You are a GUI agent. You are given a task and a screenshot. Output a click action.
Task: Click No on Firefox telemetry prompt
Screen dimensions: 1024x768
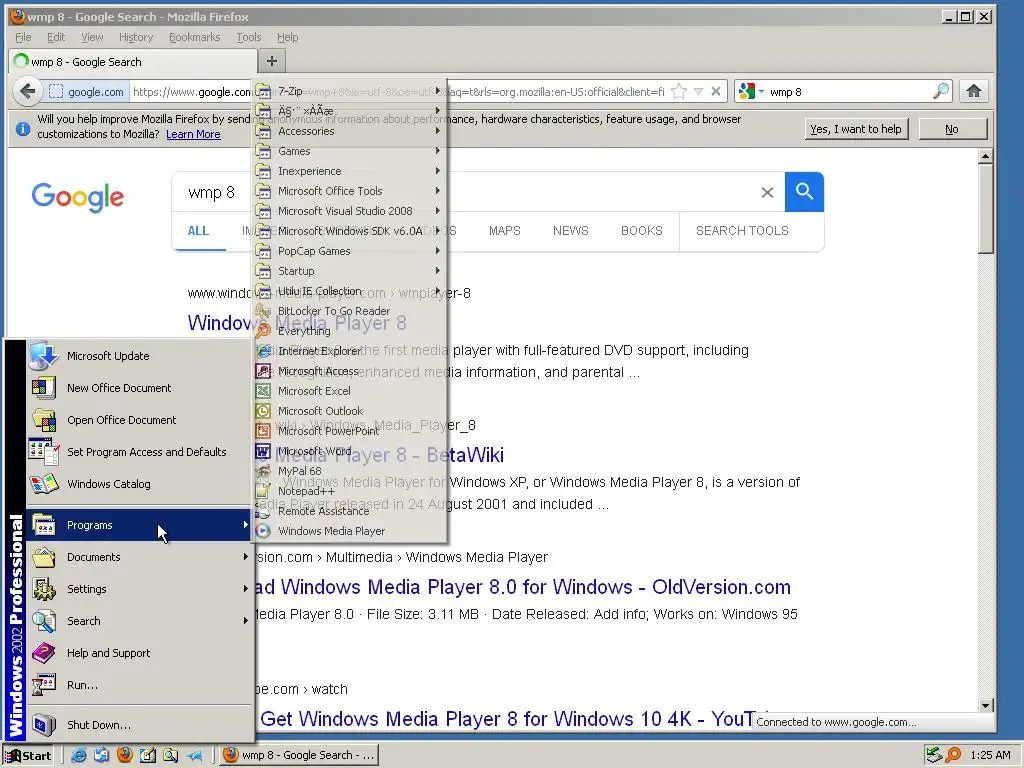pos(952,129)
